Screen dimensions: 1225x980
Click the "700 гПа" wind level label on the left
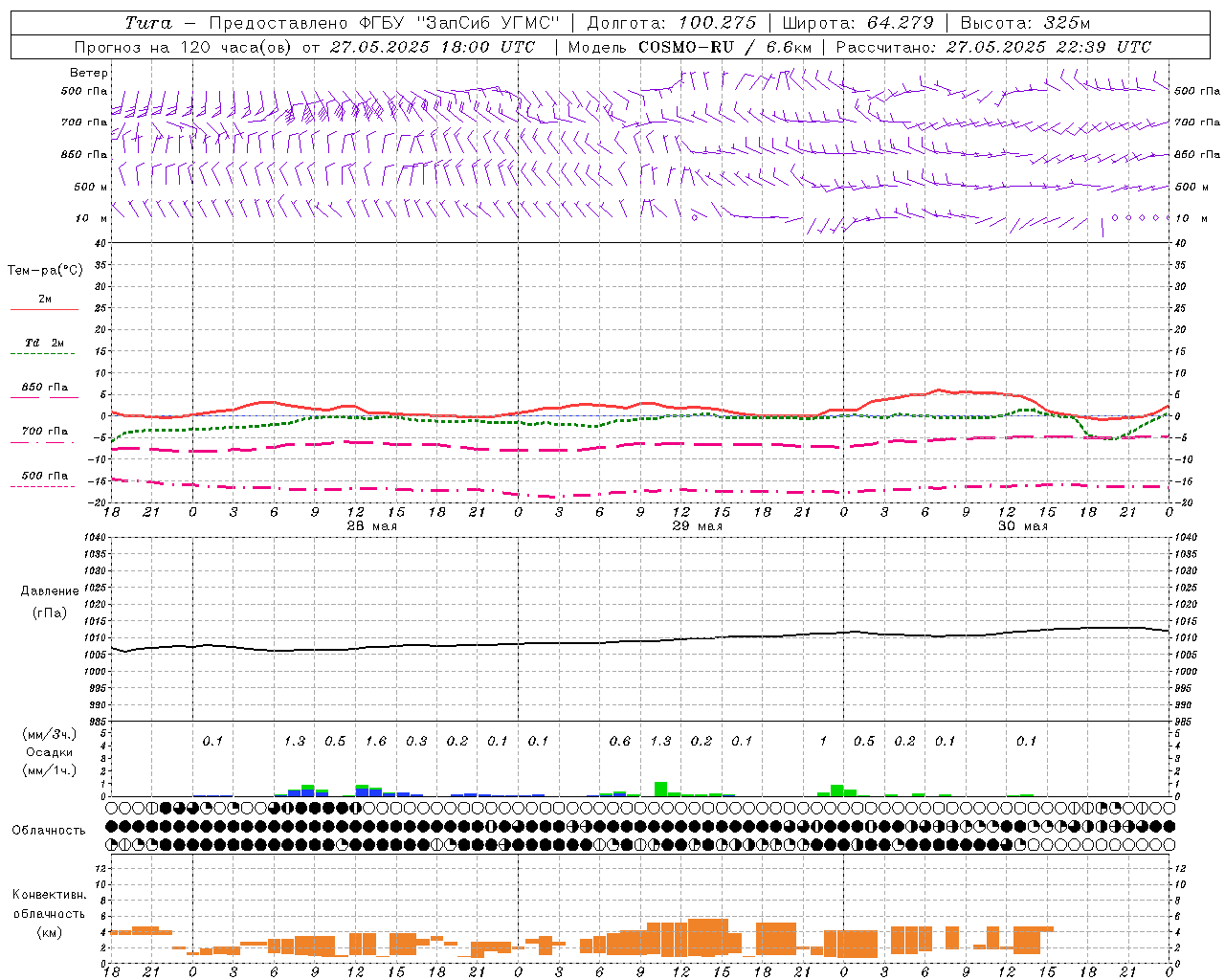pyautogui.click(x=84, y=122)
